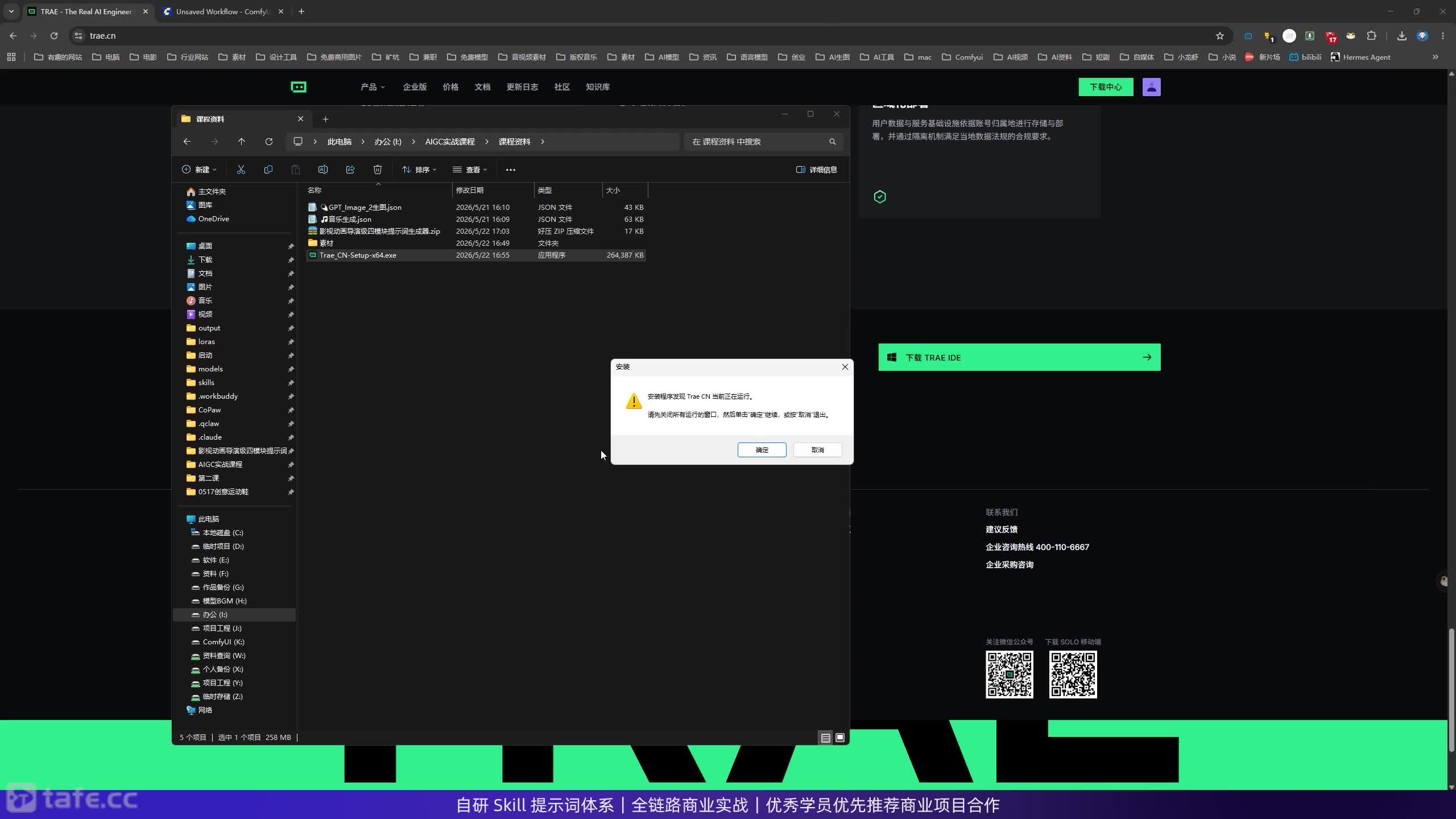Add a new Explorer tab with plus

[326, 119]
